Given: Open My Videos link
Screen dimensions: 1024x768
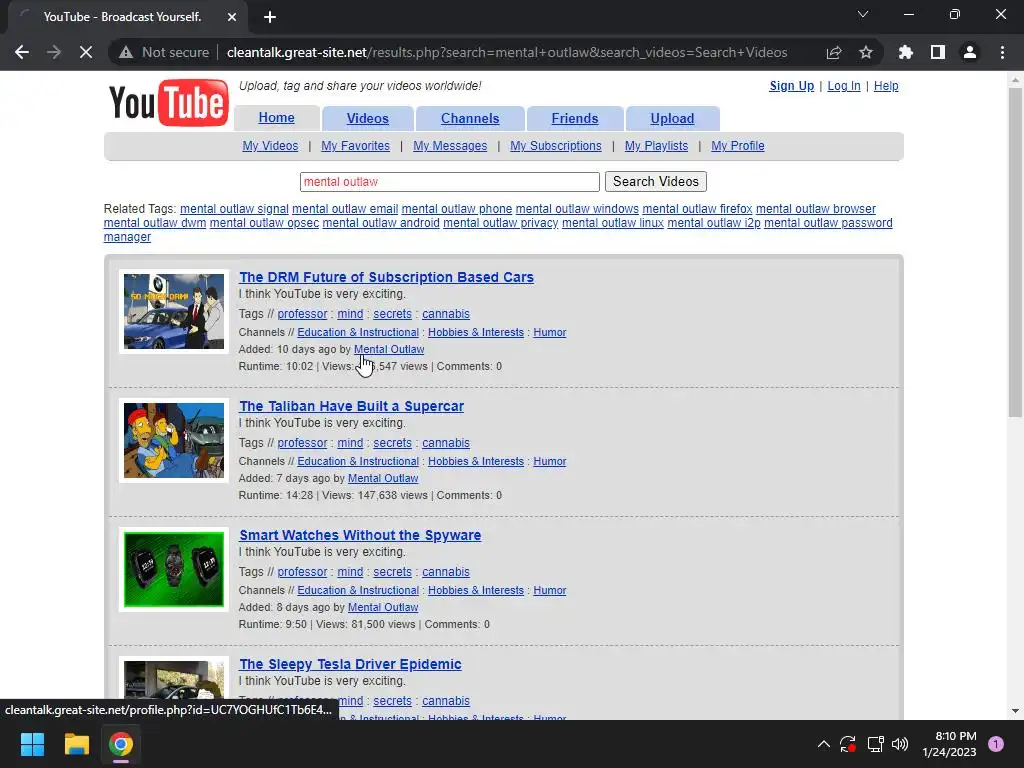Looking at the screenshot, I should 270,146.
